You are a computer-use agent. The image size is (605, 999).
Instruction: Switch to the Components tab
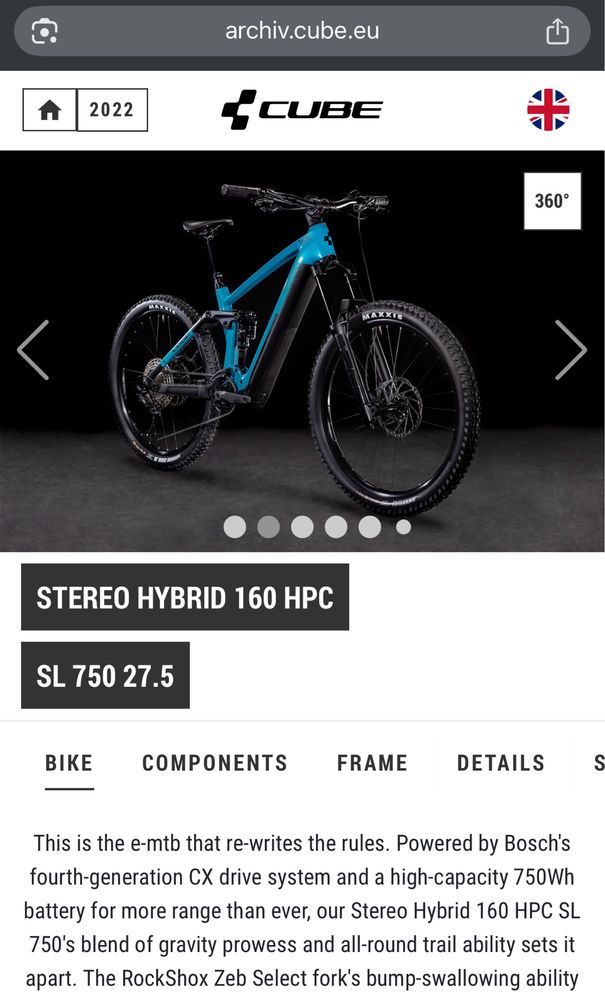click(x=215, y=763)
